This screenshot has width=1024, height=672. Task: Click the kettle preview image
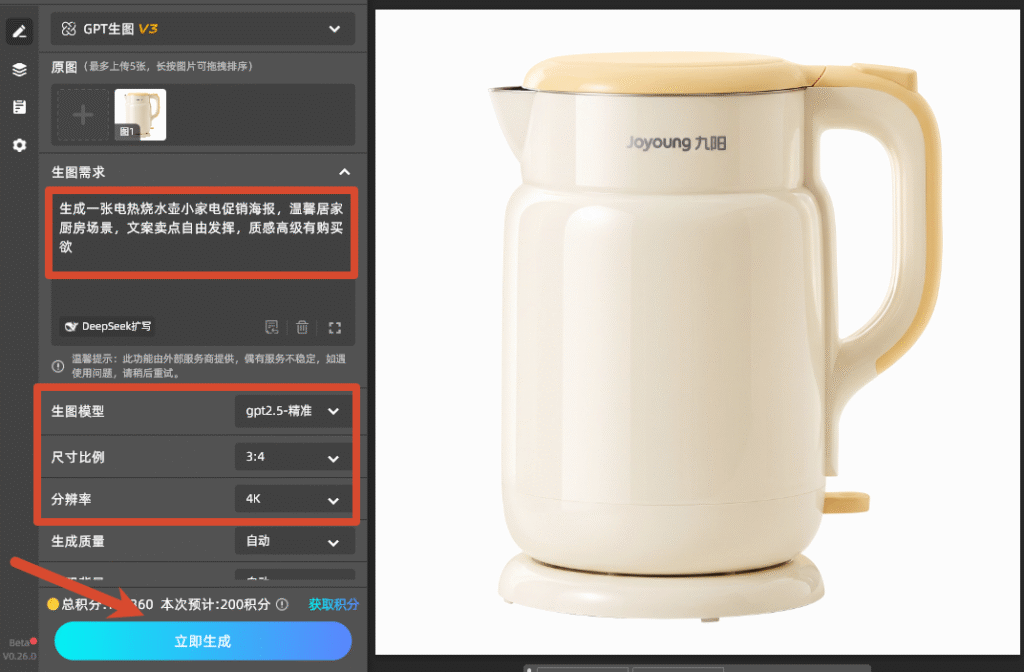[697, 332]
